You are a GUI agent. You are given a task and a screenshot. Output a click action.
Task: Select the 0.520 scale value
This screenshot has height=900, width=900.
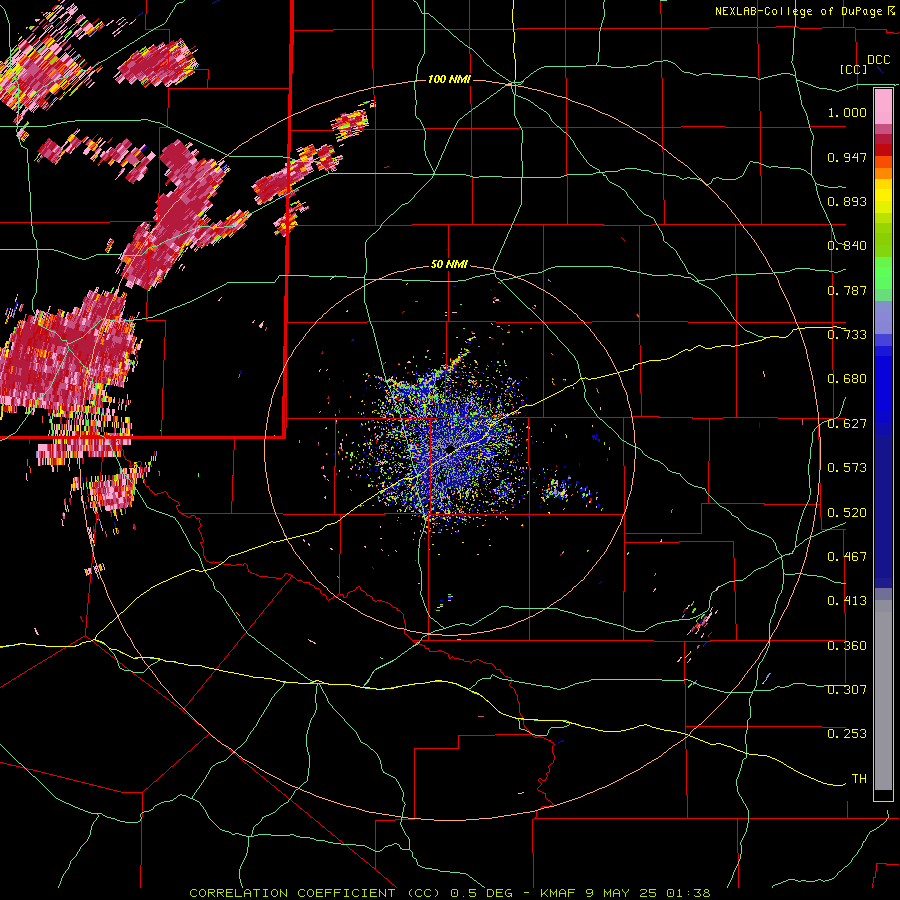point(847,513)
